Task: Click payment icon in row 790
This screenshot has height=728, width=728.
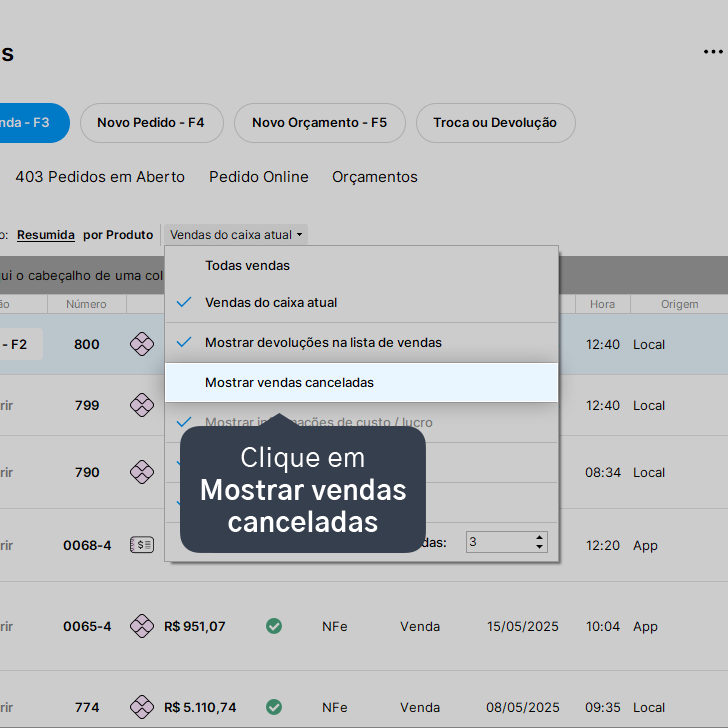Action: point(142,472)
